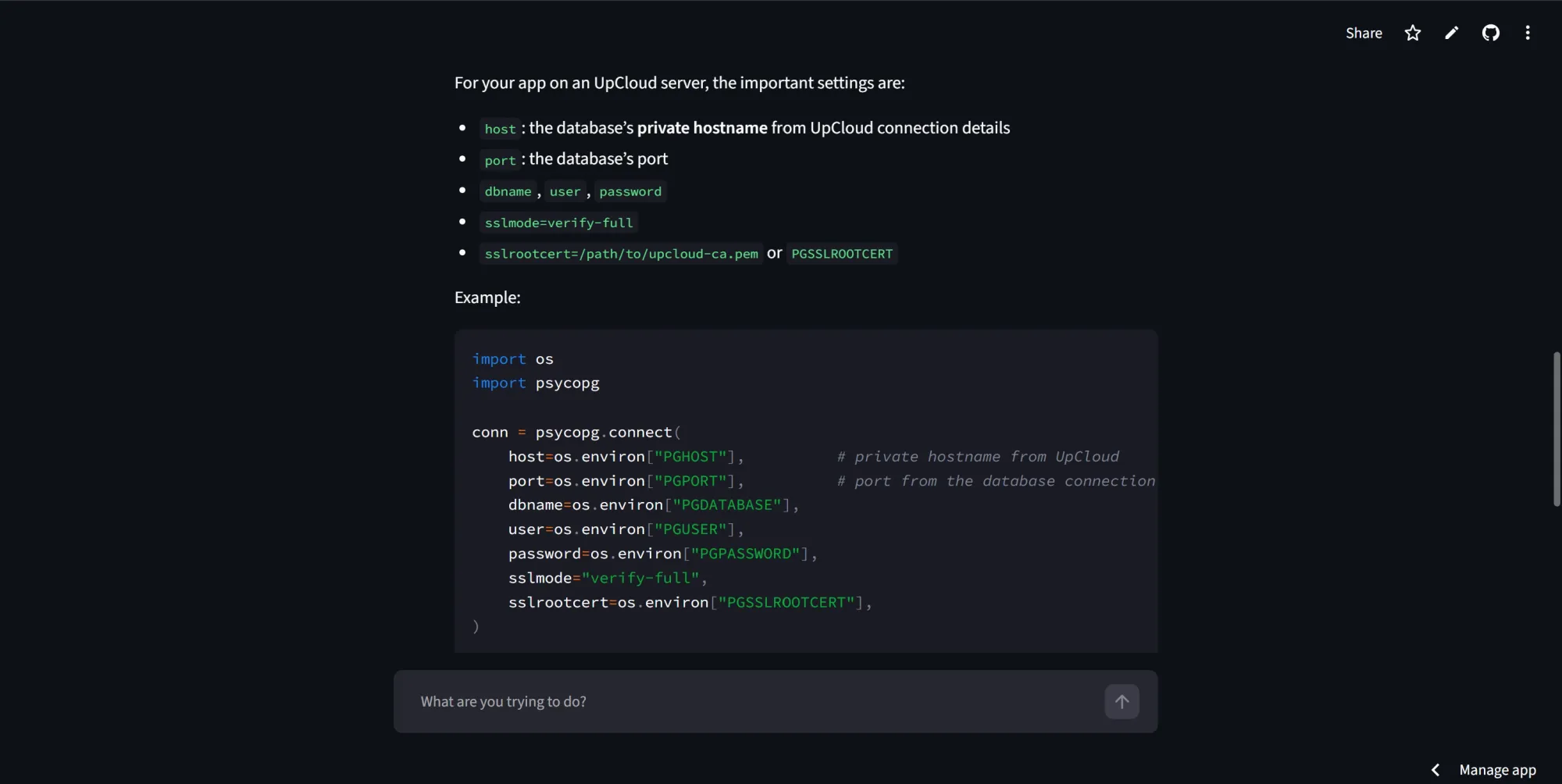Submit the message with the arrow button
The image size is (1562, 784).
(x=1122, y=701)
